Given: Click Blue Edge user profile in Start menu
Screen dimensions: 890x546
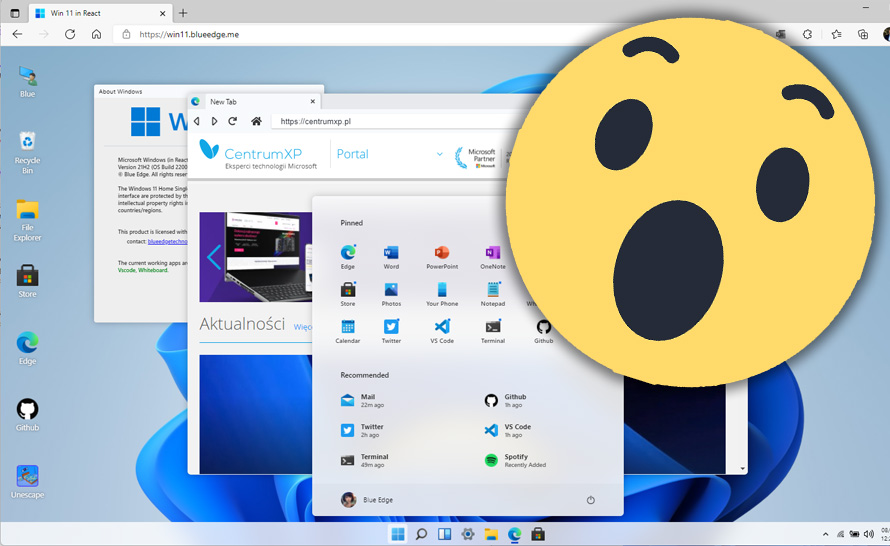Looking at the screenshot, I should point(367,499).
